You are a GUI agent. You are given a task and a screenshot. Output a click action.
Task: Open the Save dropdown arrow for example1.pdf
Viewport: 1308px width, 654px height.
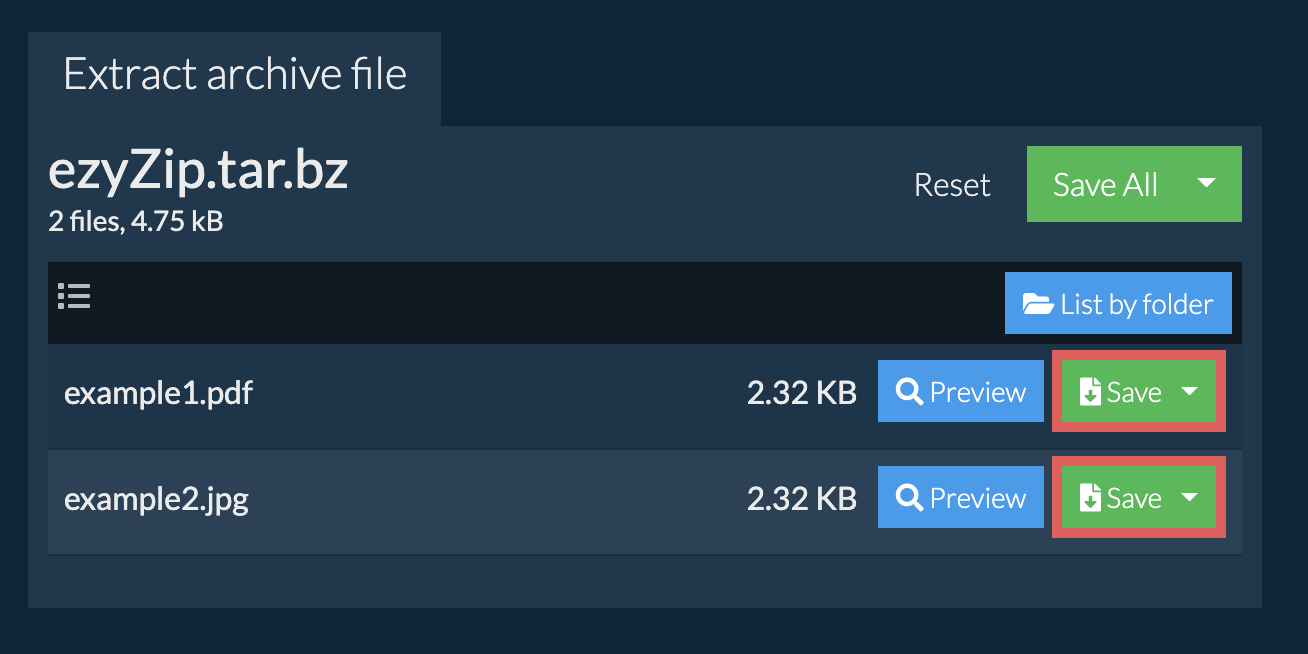pyautogui.click(x=1189, y=392)
